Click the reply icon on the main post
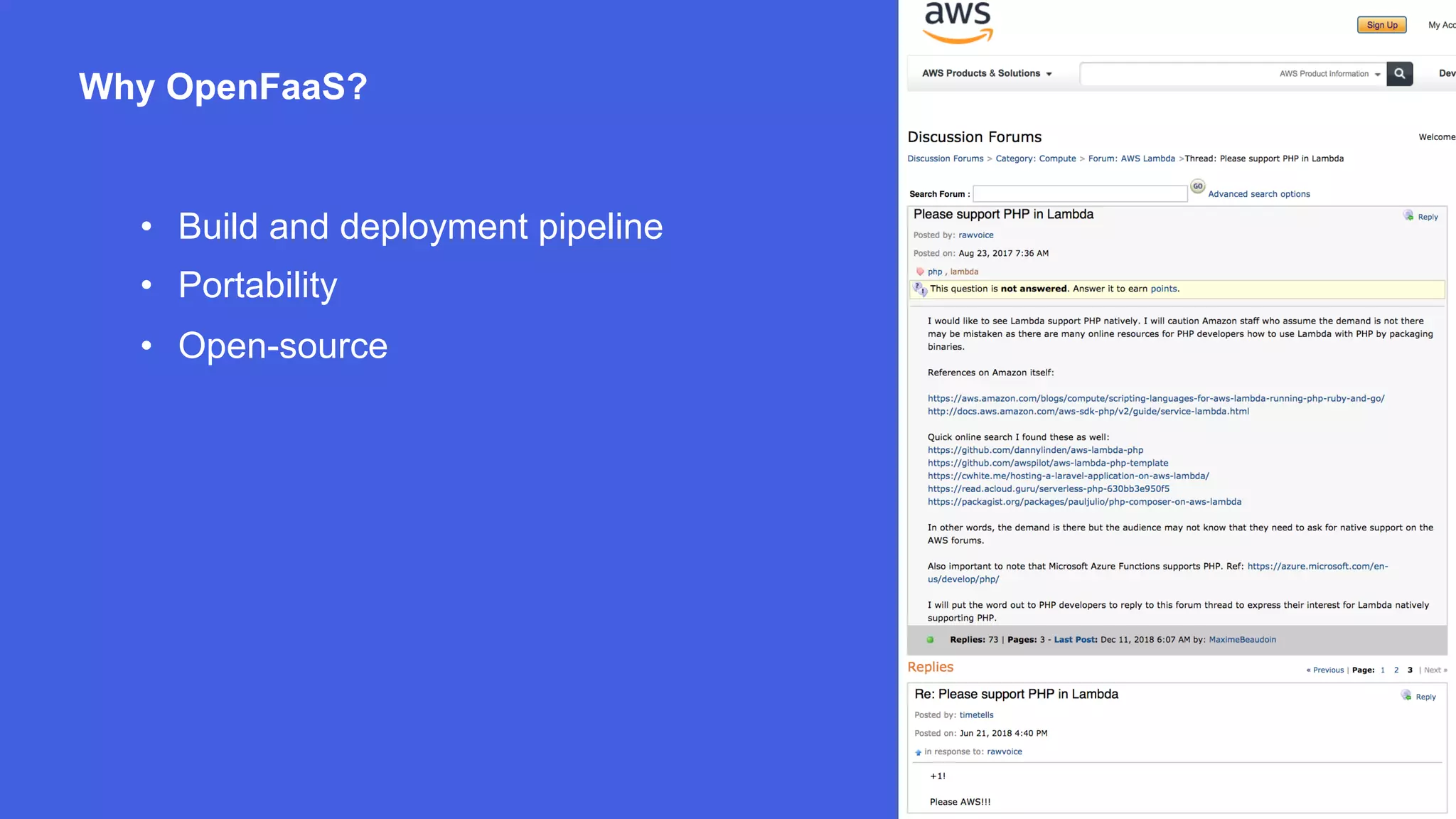 tap(1408, 215)
